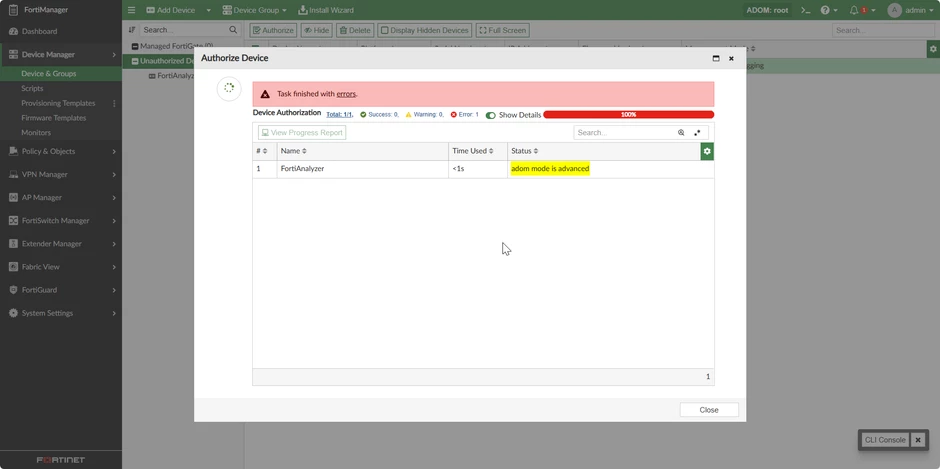Open the Add Device dropdown arrow
This screenshot has height=469, width=940.
(x=209, y=10)
